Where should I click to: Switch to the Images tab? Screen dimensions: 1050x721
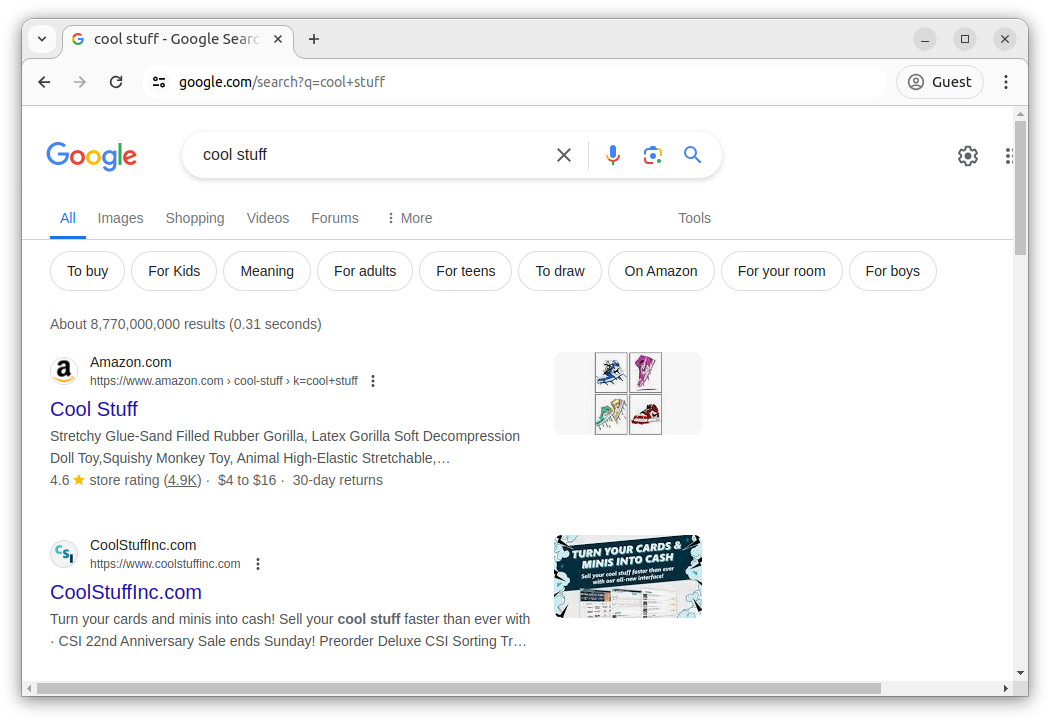point(121,218)
